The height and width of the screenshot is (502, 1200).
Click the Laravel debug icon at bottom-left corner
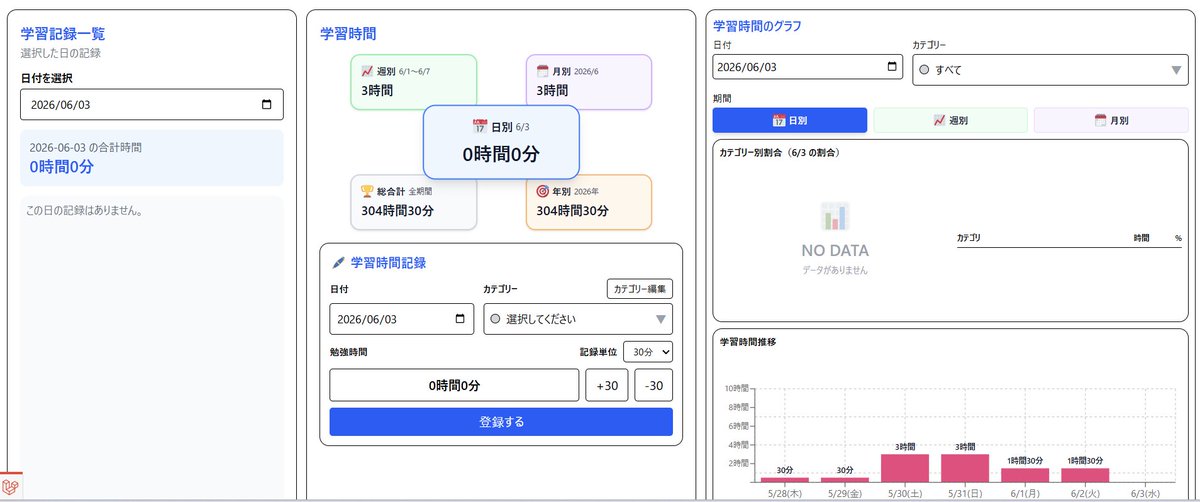tap(11, 486)
